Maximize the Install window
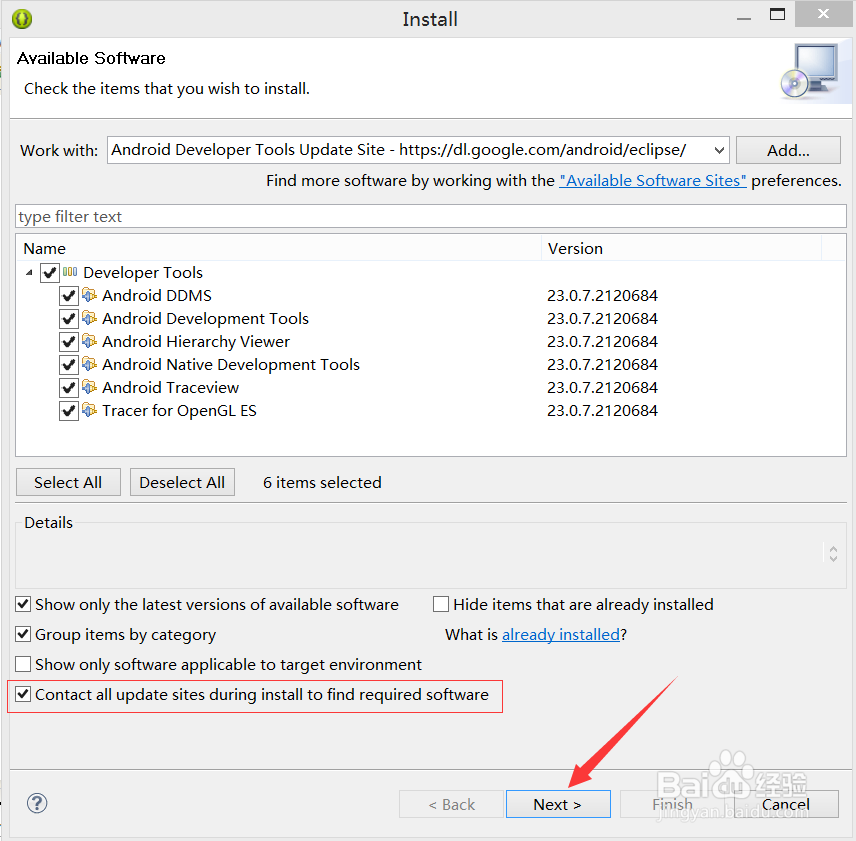This screenshot has width=856, height=841. coord(777,15)
